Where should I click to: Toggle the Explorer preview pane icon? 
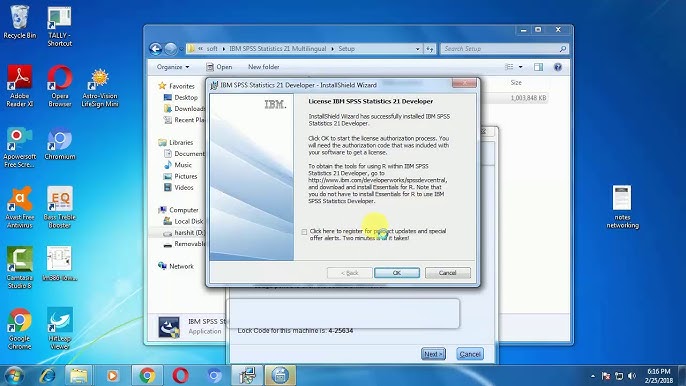(538, 67)
